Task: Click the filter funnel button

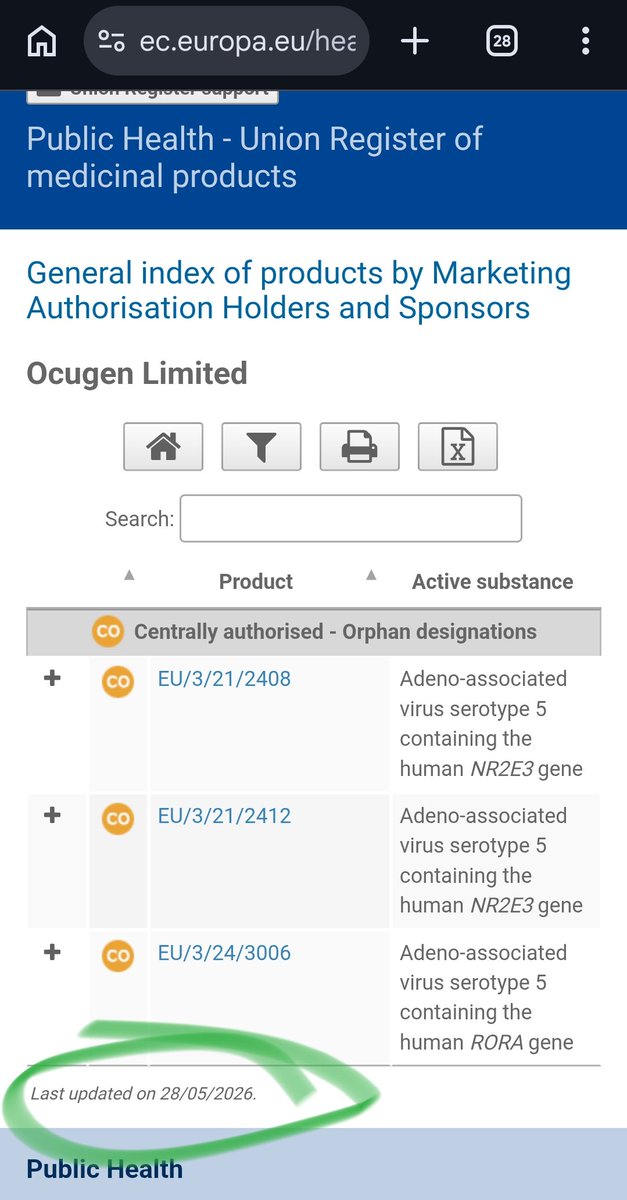Action: [x=261, y=447]
